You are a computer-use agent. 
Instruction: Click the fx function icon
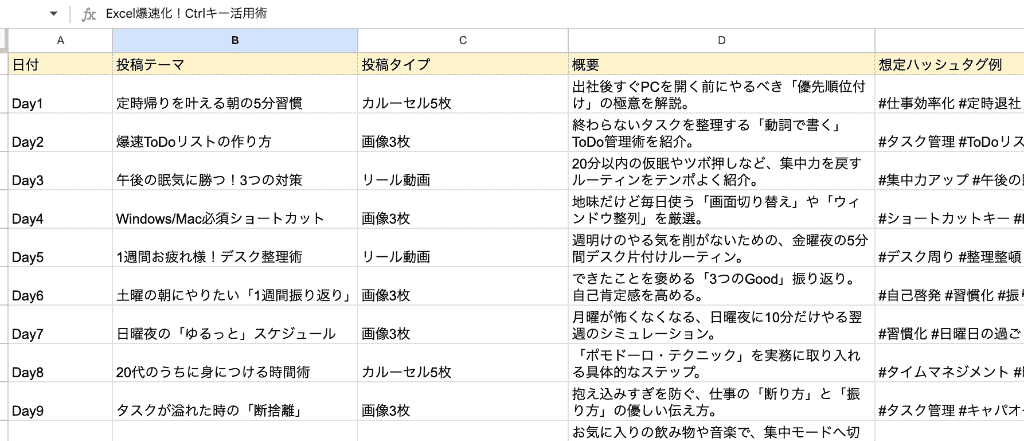[89, 14]
